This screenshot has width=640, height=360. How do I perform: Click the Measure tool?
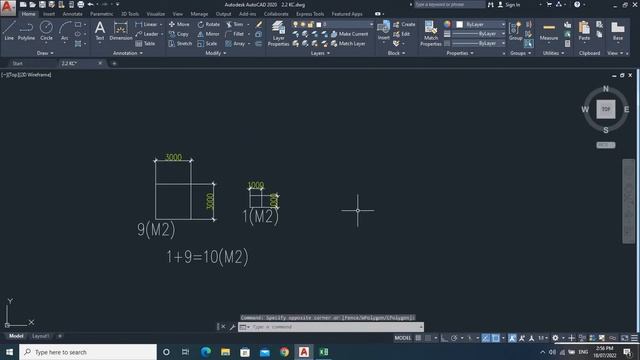point(549,31)
